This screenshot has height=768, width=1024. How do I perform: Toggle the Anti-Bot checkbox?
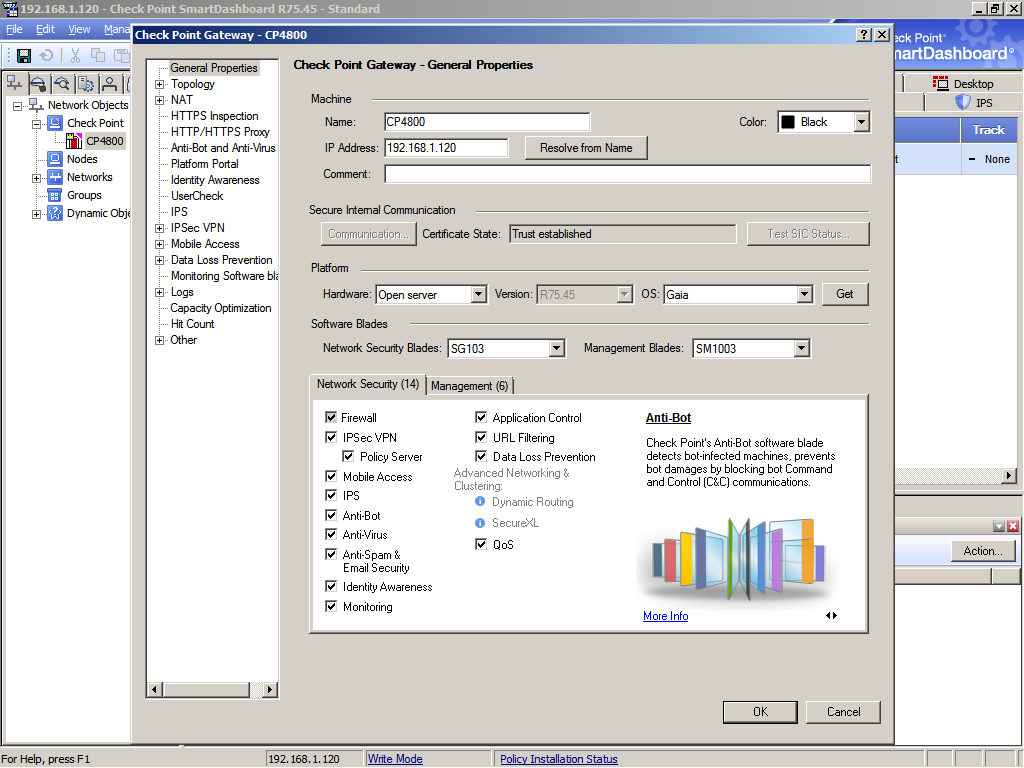[331, 515]
